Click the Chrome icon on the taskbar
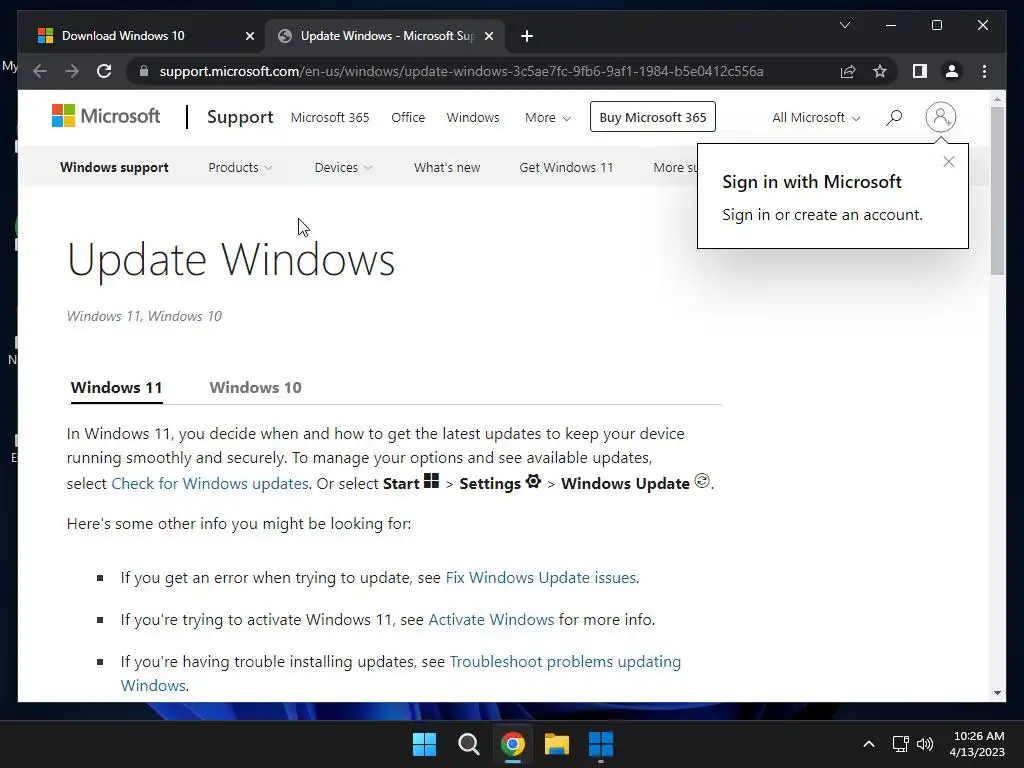1024x768 pixels. pyautogui.click(x=513, y=744)
